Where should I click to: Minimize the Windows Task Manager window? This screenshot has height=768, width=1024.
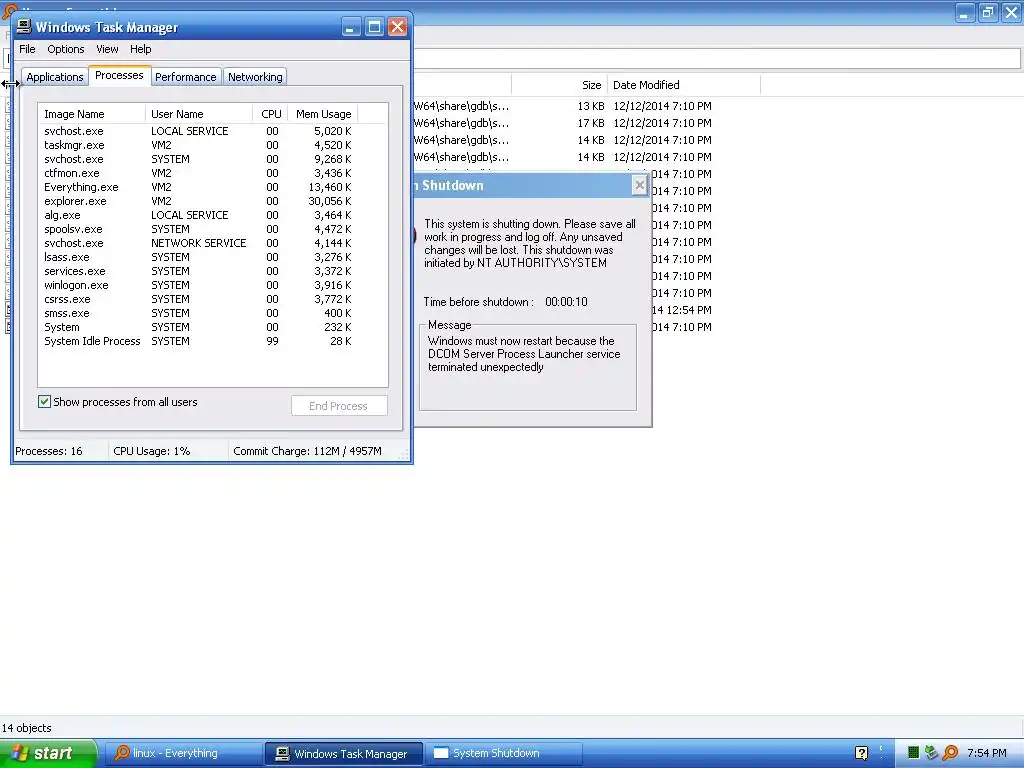[351, 27]
